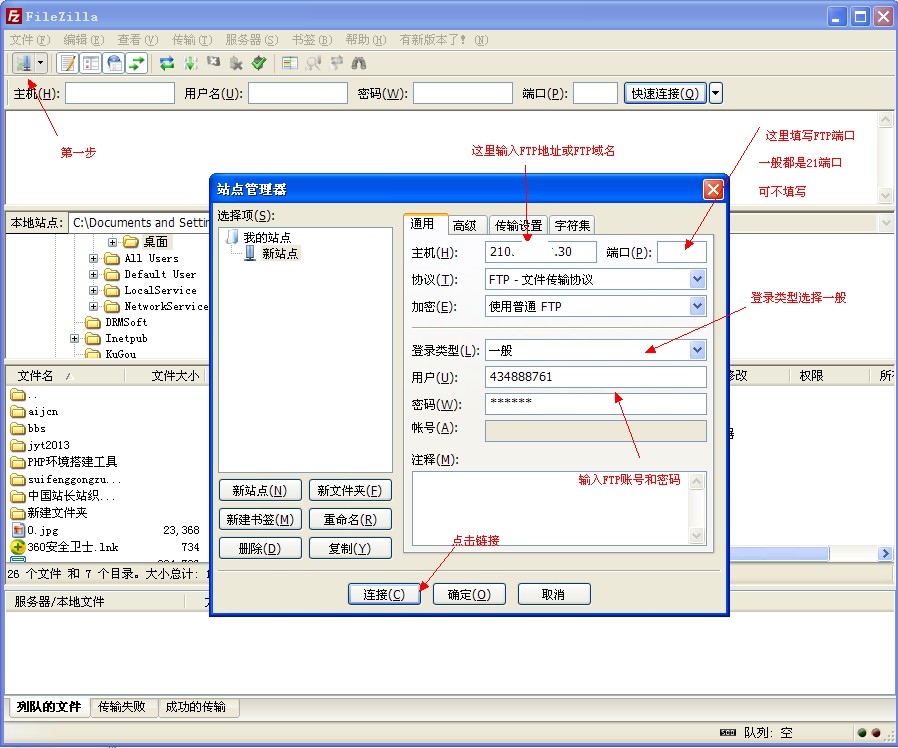This screenshot has height=748, width=898.
Task: Open the 编辑(E) menu
Action: click(x=84, y=40)
